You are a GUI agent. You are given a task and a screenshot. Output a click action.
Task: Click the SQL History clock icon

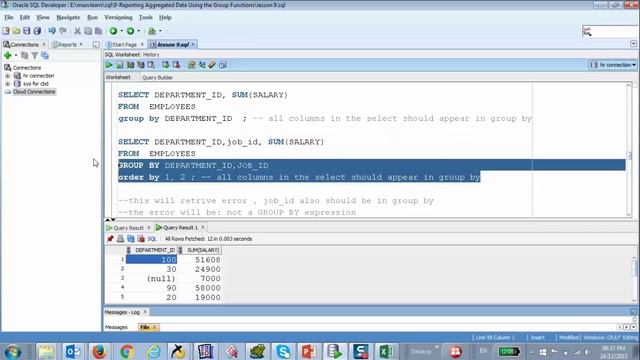click(222, 65)
